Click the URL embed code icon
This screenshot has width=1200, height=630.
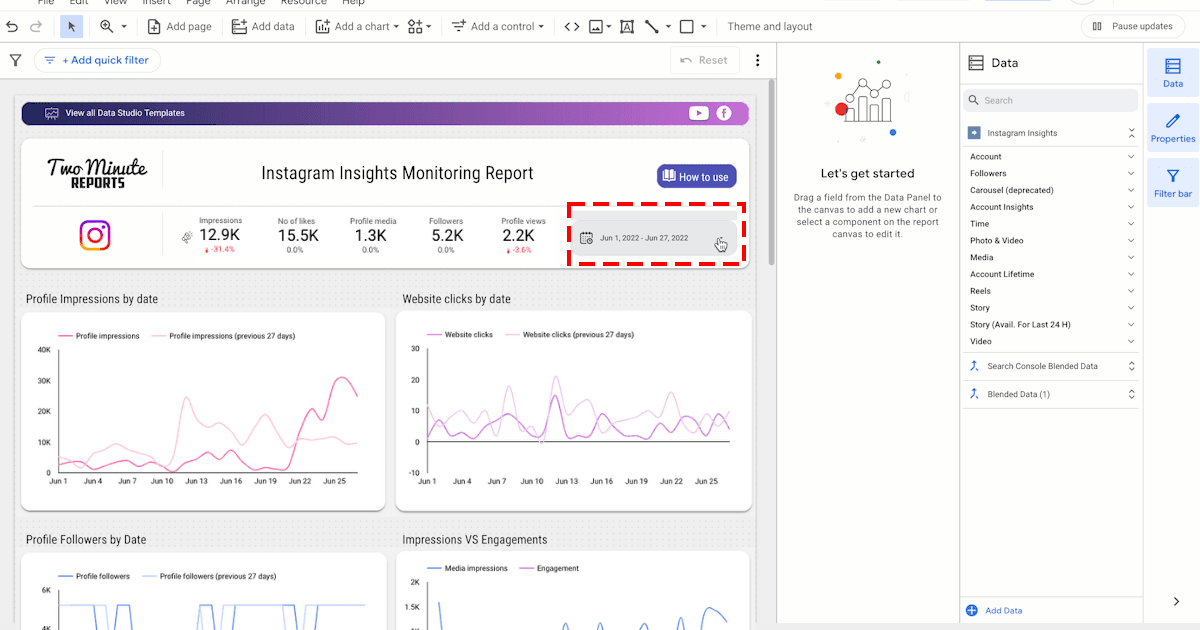pos(572,27)
